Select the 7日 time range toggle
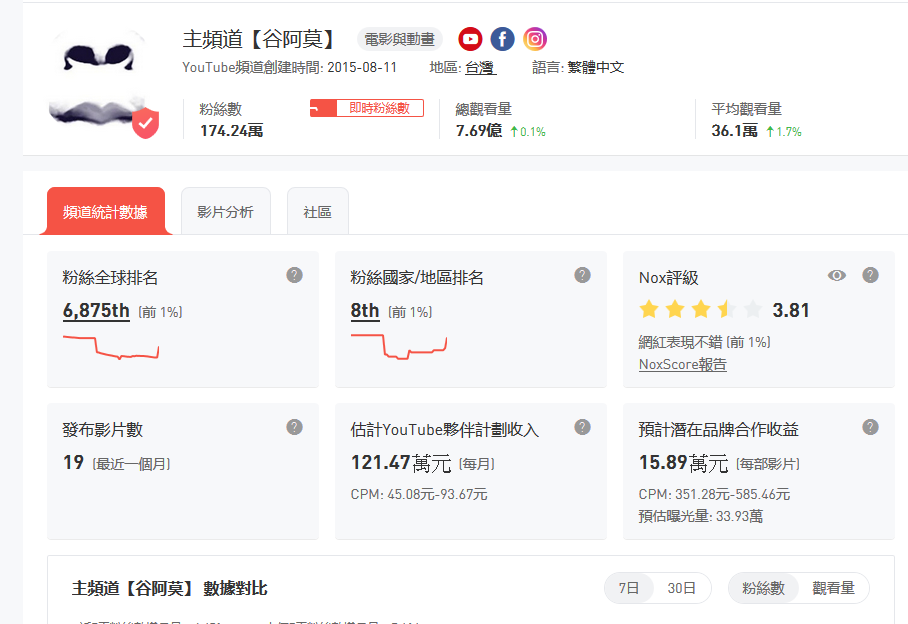908x624 pixels. 629,588
